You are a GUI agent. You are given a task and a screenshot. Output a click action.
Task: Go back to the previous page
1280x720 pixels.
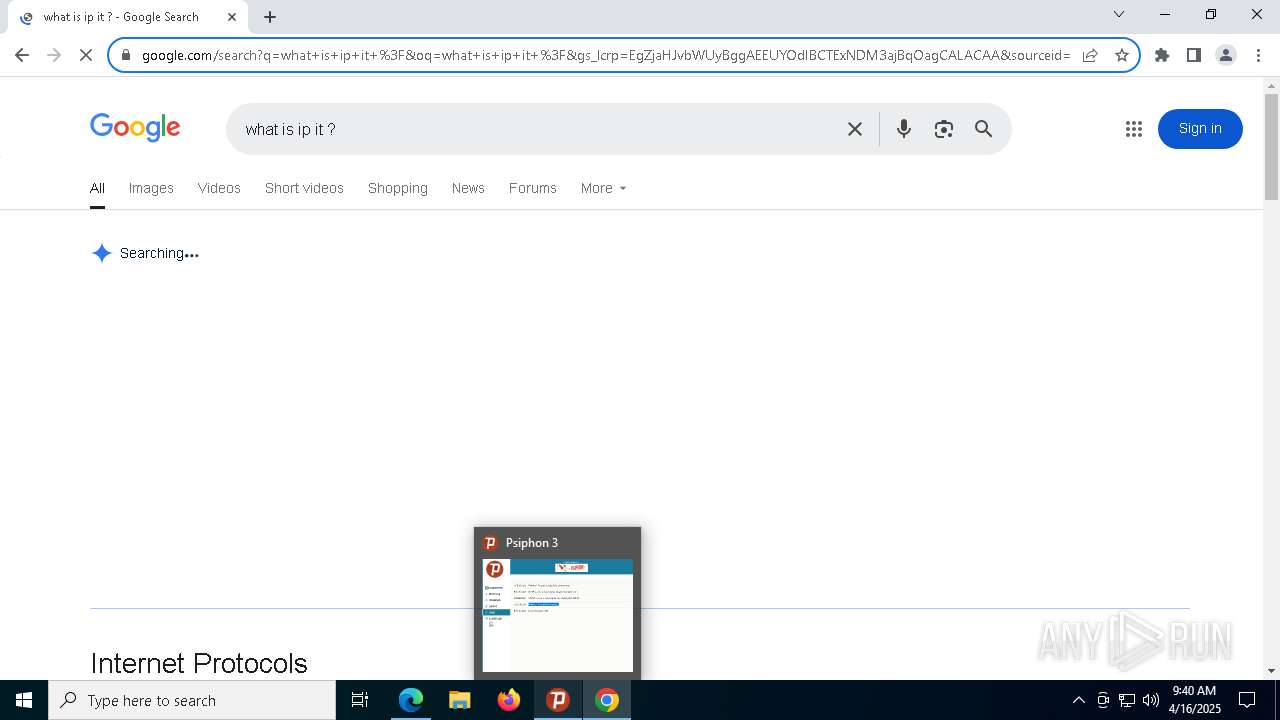pos(22,55)
